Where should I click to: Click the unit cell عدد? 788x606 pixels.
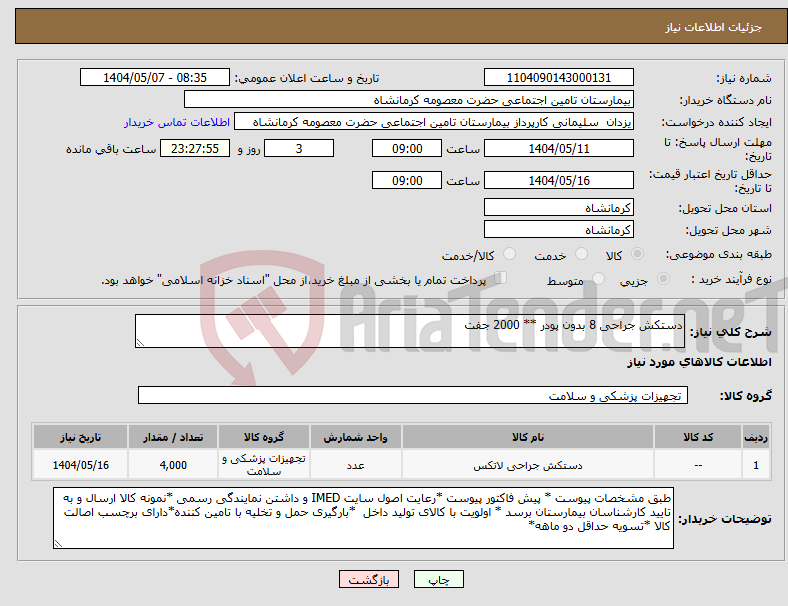click(355, 465)
